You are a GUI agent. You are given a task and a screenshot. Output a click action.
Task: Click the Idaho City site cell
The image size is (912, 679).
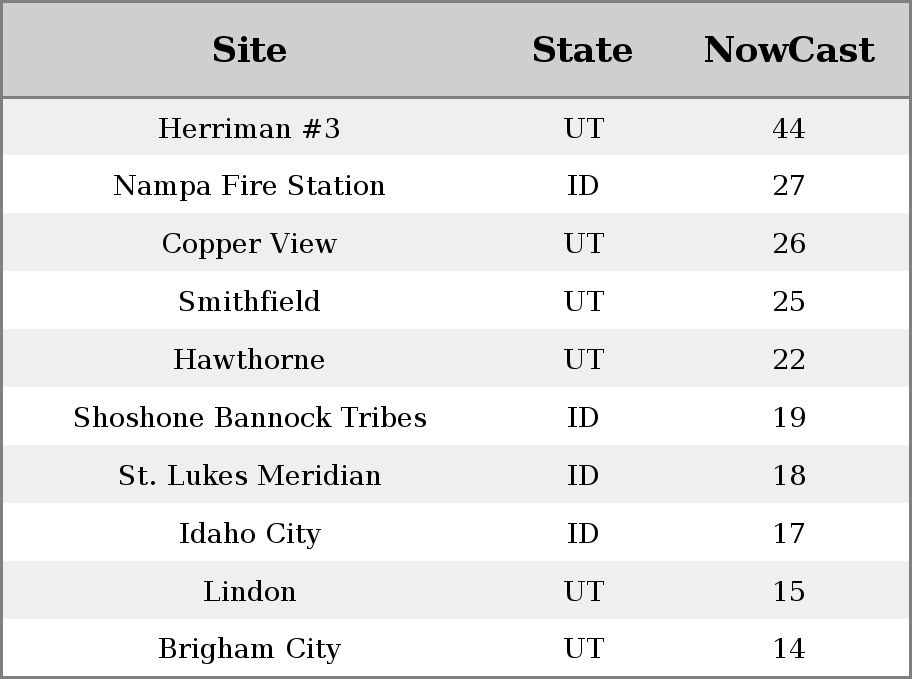[250, 534]
